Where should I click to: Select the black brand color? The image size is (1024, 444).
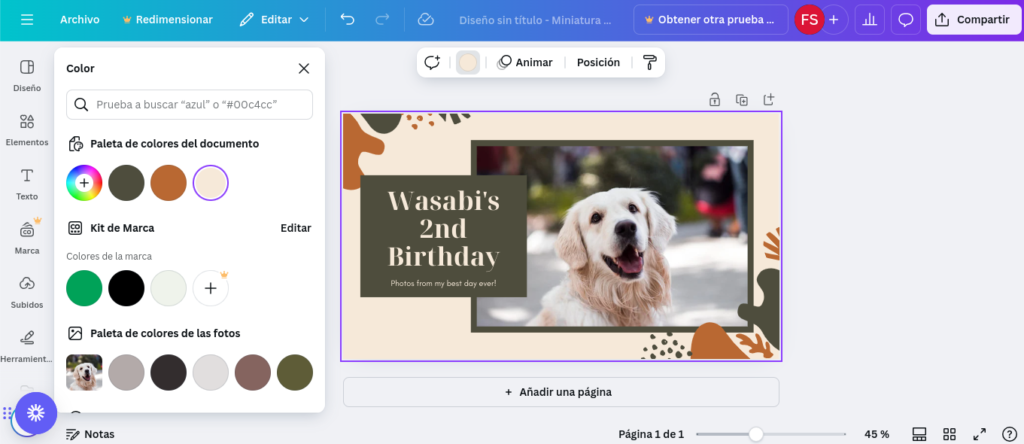[x=126, y=288]
